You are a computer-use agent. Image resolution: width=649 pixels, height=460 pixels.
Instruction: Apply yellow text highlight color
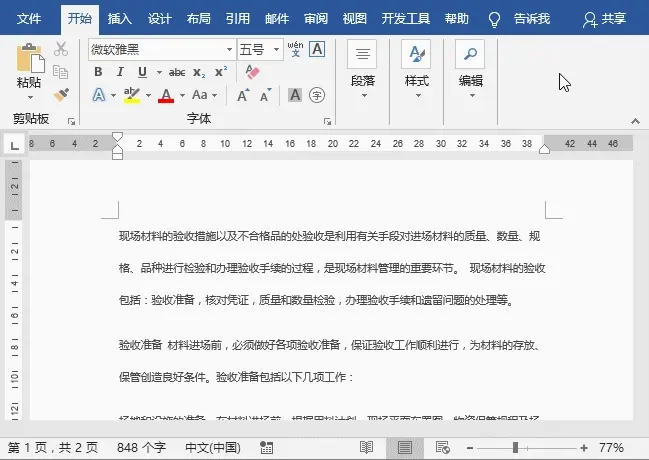coord(132,95)
